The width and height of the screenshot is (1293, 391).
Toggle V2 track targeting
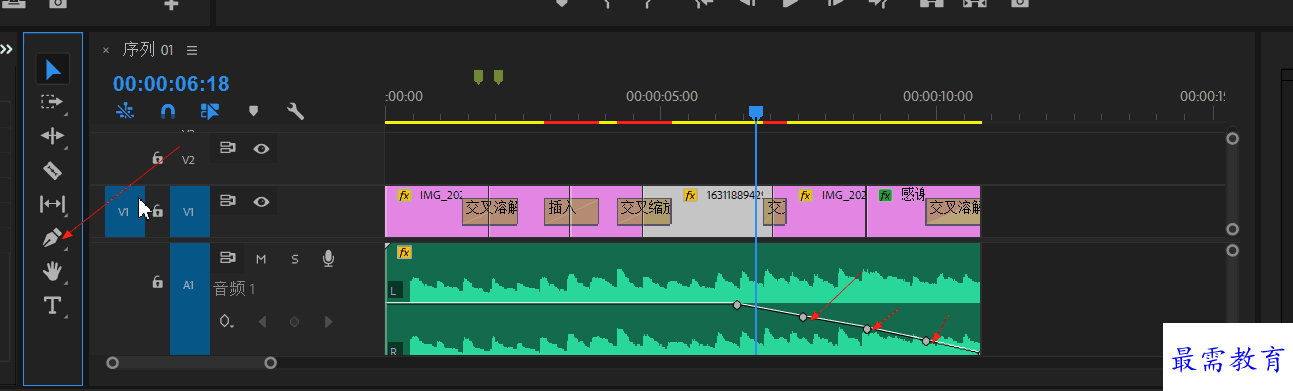pos(189,159)
